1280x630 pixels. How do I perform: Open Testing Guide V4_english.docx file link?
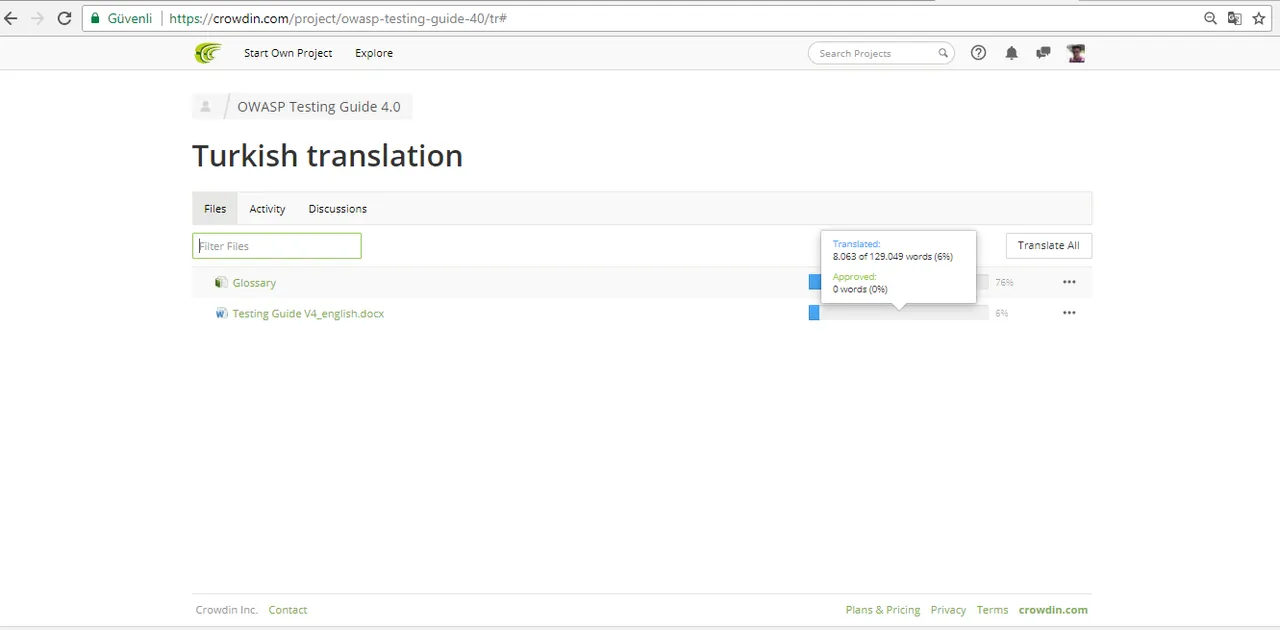tap(308, 313)
